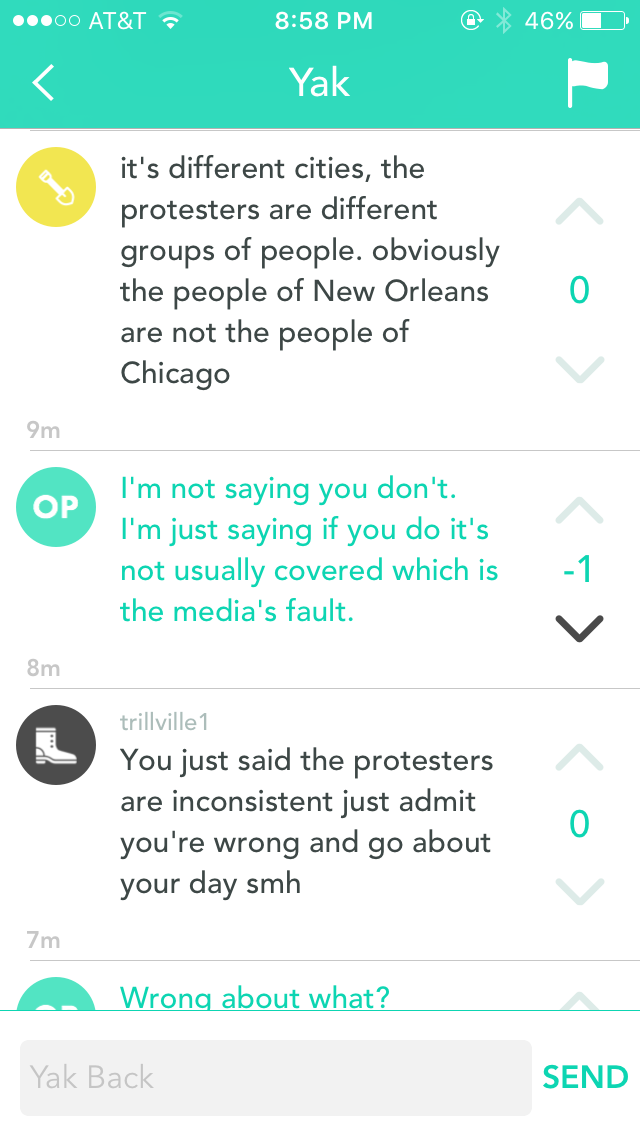Upvote the New Orleans and Chicago reply
This screenshot has height=1136, width=640.
(579, 211)
